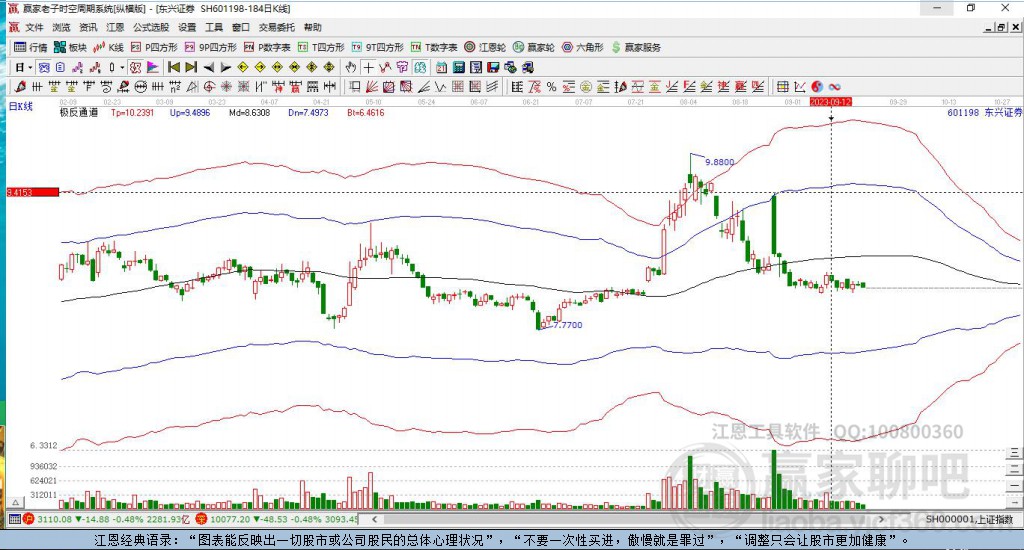
Task: Select the red pencil drawing tool
Action: pos(20,86)
